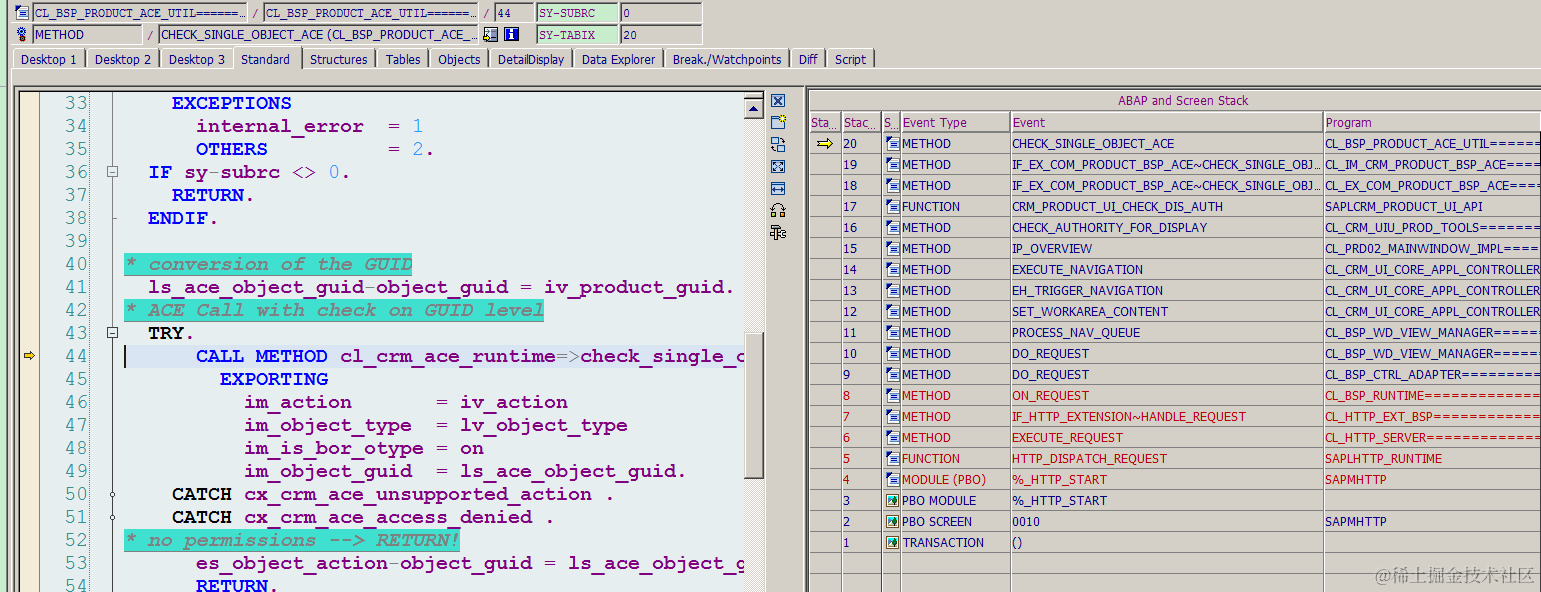Screen dimensions: 1541x592
Task: Click the source code vertical scrollbar thumb
Action: pyautogui.click(x=755, y=405)
